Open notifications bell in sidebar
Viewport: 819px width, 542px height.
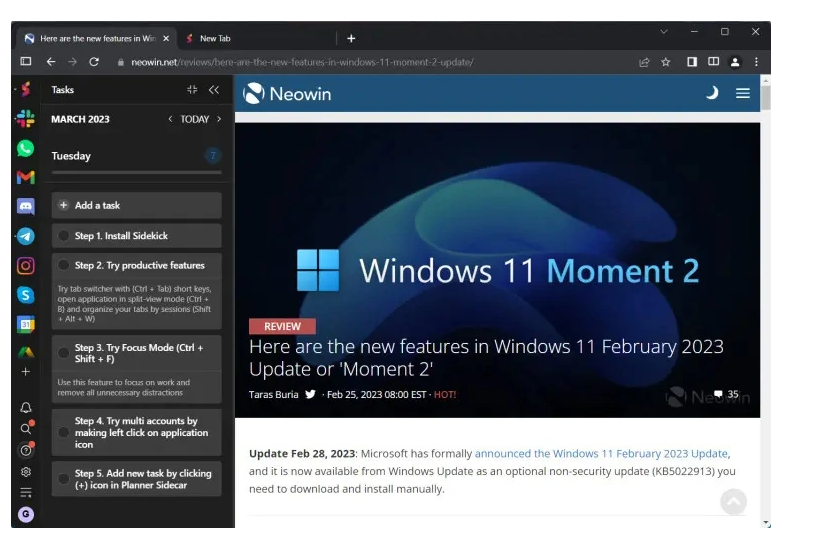[x=26, y=407]
